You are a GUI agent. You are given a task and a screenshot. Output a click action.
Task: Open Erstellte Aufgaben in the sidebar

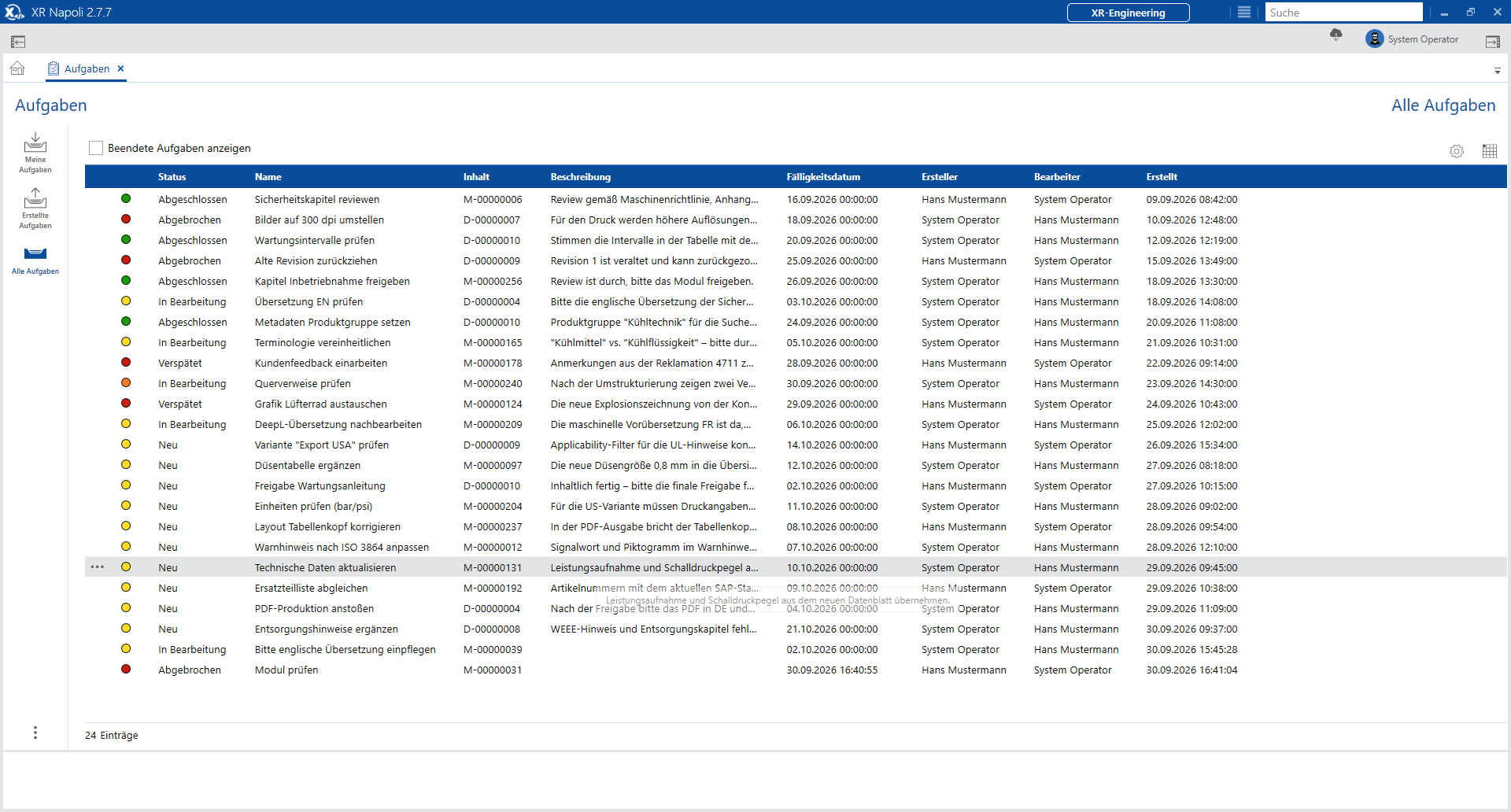35,209
